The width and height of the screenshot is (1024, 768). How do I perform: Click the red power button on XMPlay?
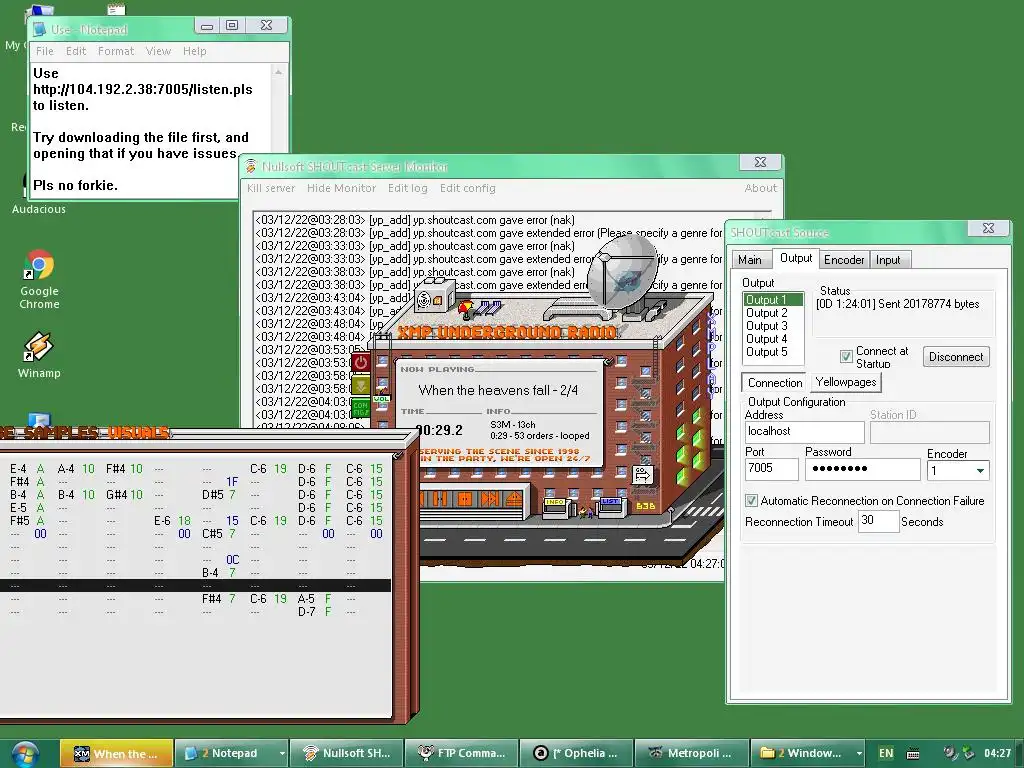(x=361, y=362)
